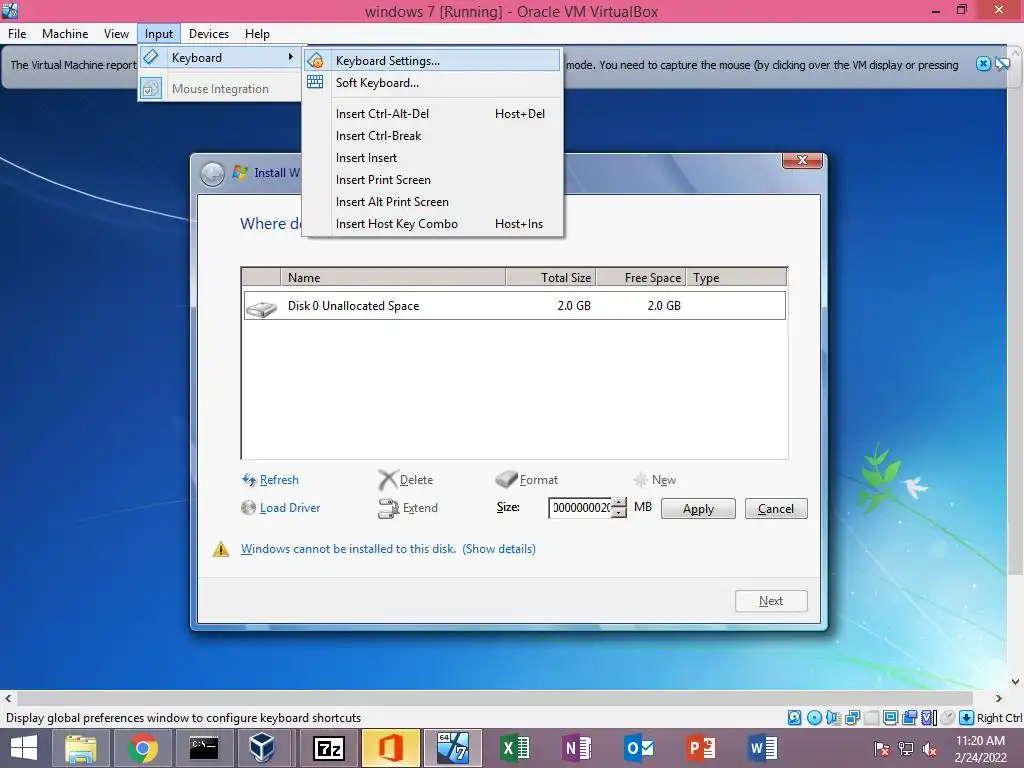Screen dimensions: 1024x768
Task: Open OneNote from taskbar
Action: 577,748
